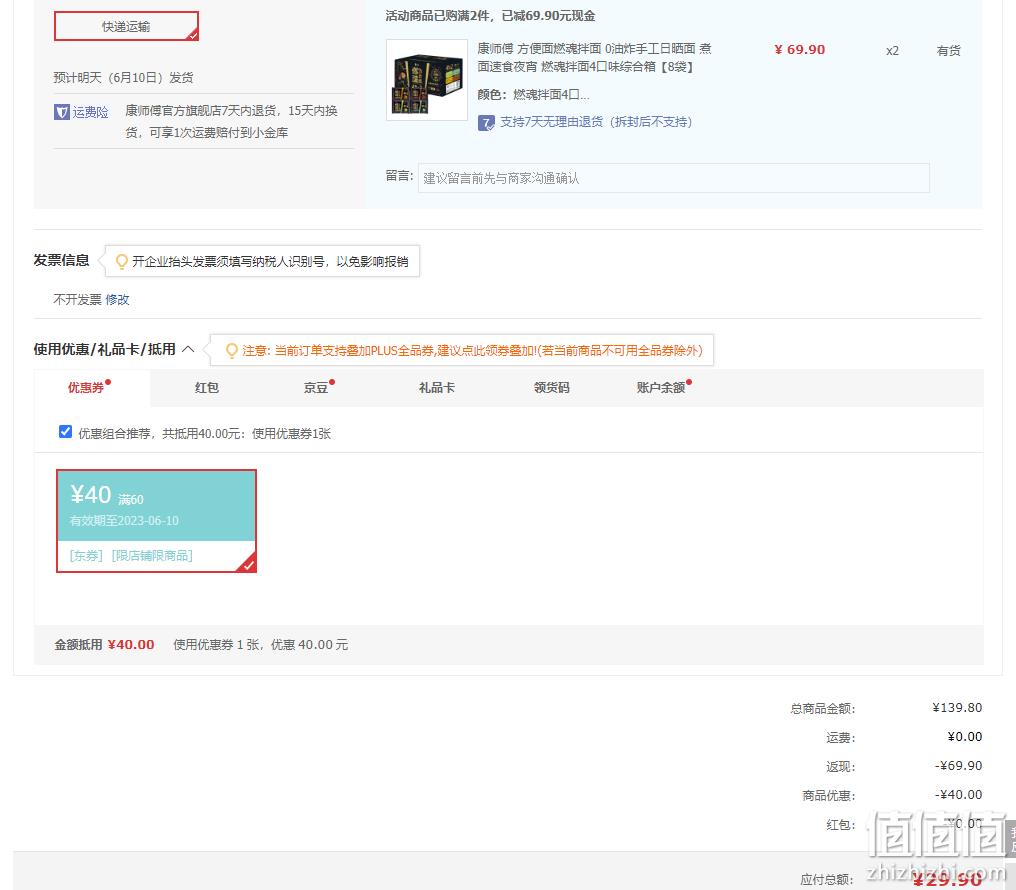Screen dimensions: 1016x890
Task: Select the 快递运输 delivery option
Action: pos(126,26)
